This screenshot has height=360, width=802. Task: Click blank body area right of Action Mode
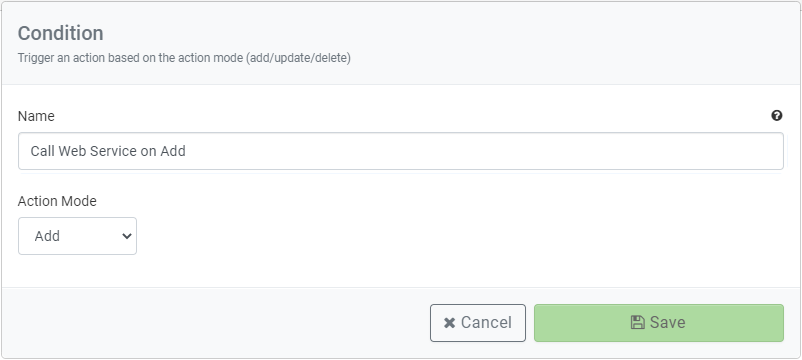[x=460, y=235]
